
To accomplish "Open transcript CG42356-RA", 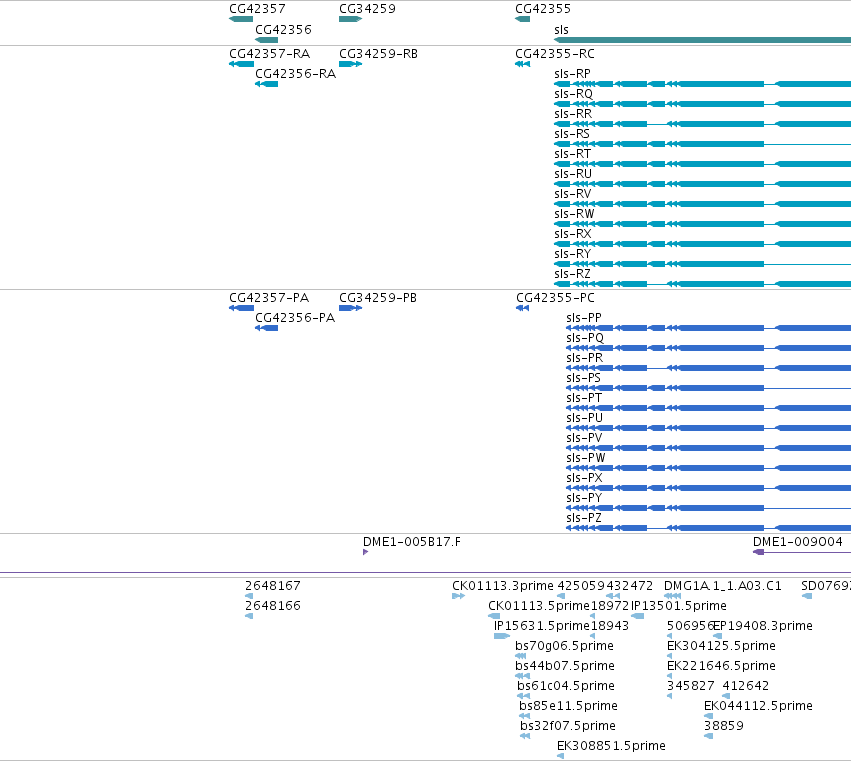I will pos(266,84).
